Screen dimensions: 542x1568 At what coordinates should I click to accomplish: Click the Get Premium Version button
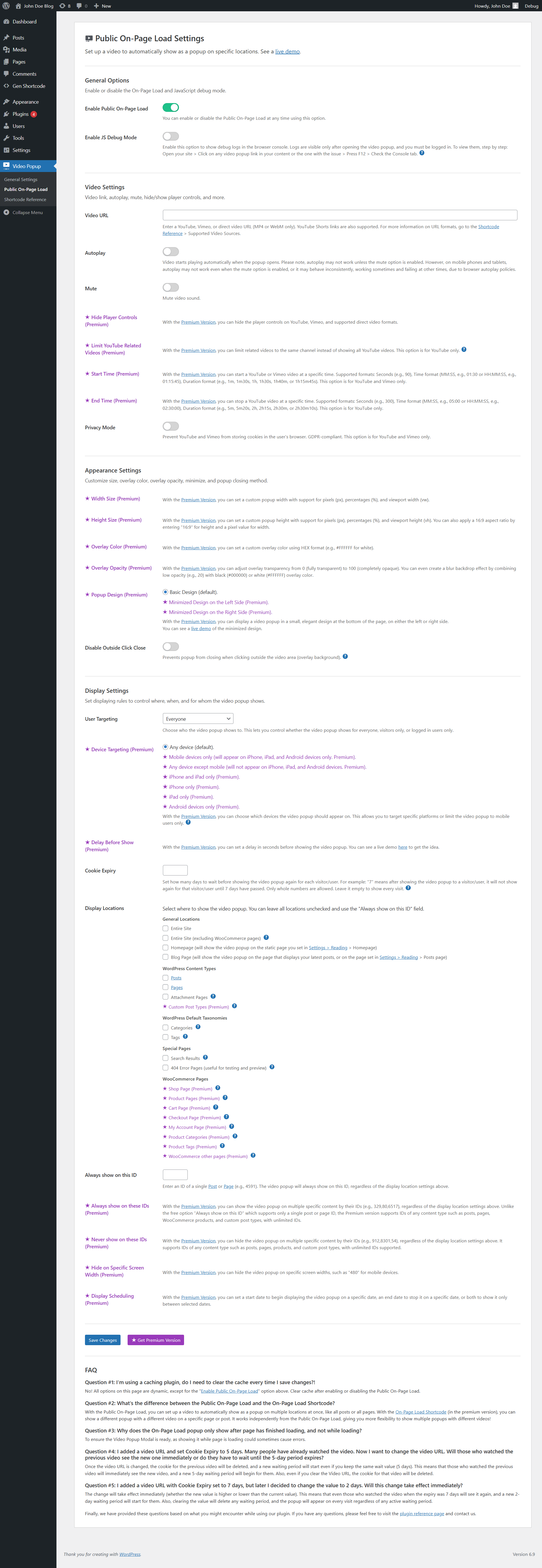pyautogui.click(x=156, y=1340)
